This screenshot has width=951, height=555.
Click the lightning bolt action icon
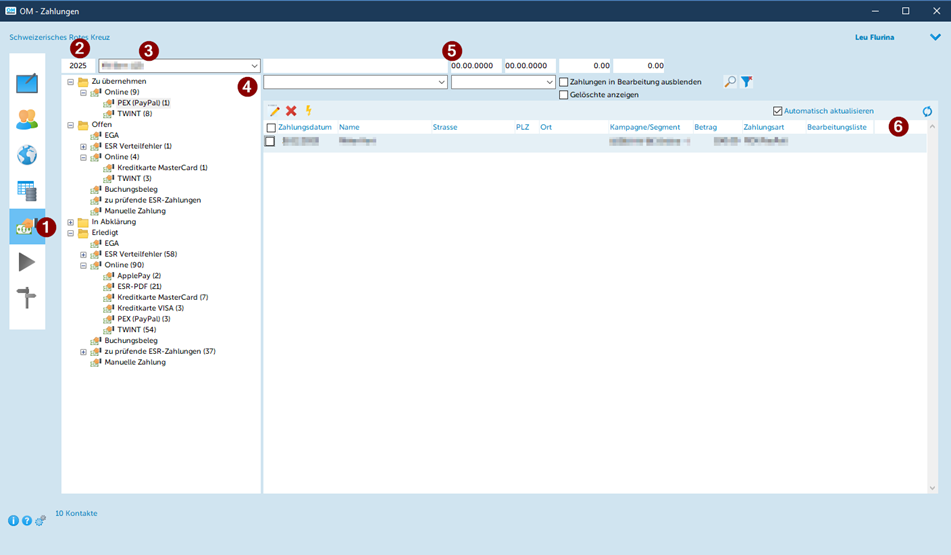click(x=308, y=110)
